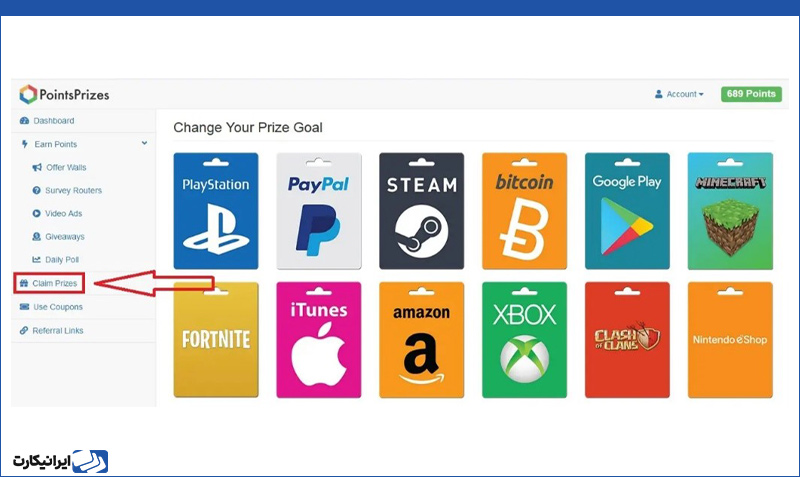Click the 689 Points green button
This screenshot has width=800, height=477.
(751, 94)
